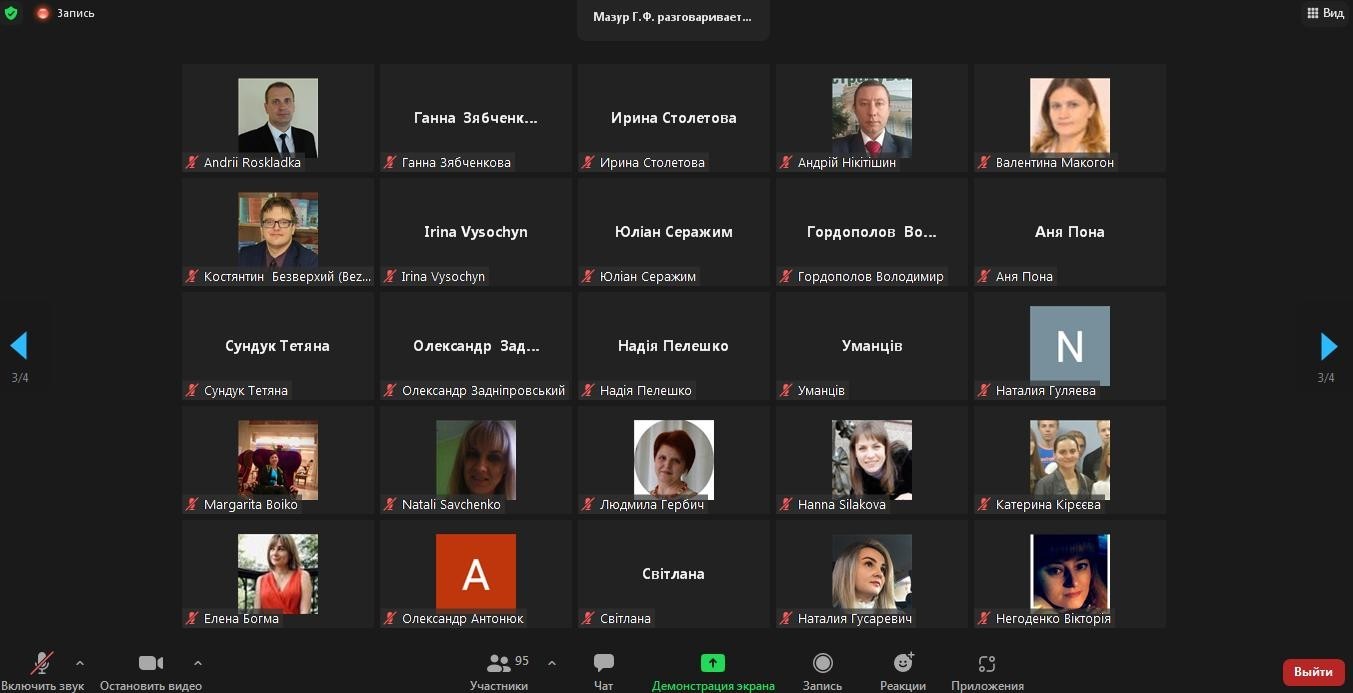This screenshot has width=1353, height=693.
Task: Select Andrii Roskladka's video tile
Action: [x=278, y=118]
